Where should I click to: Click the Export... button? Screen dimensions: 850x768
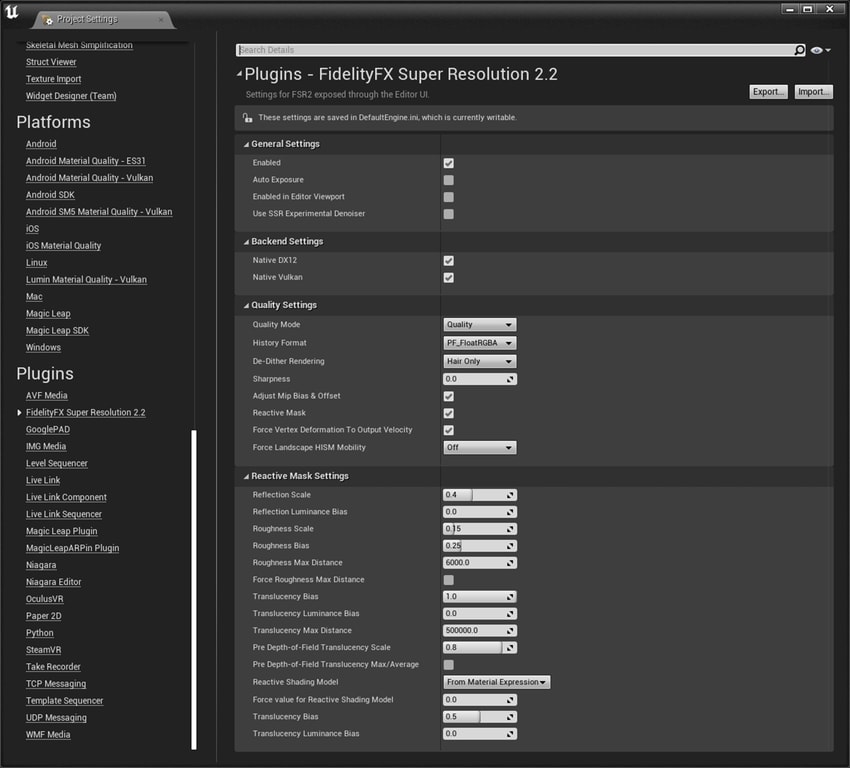(x=768, y=92)
